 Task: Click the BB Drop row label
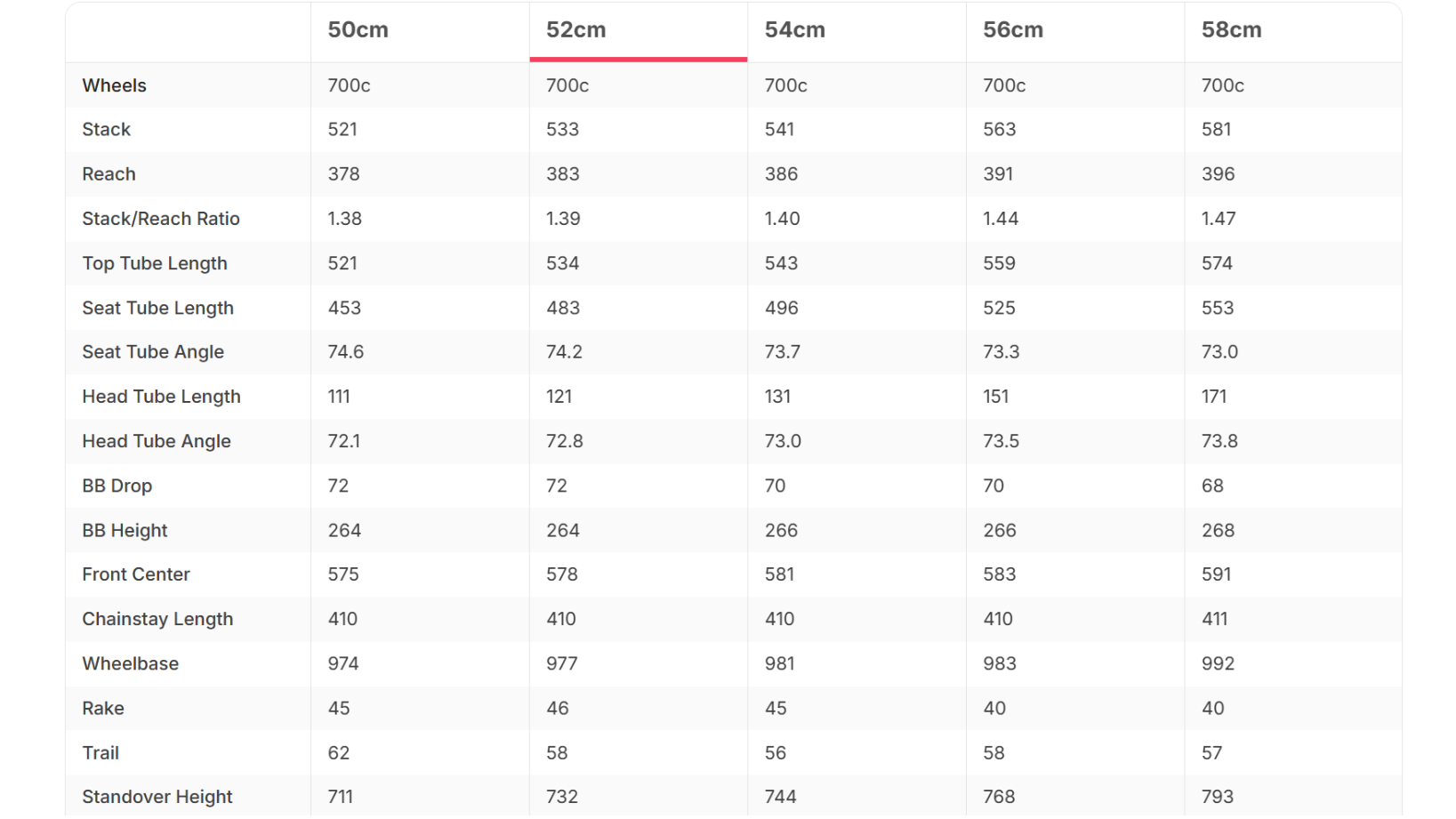pyautogui.click(x=117, y=486)
